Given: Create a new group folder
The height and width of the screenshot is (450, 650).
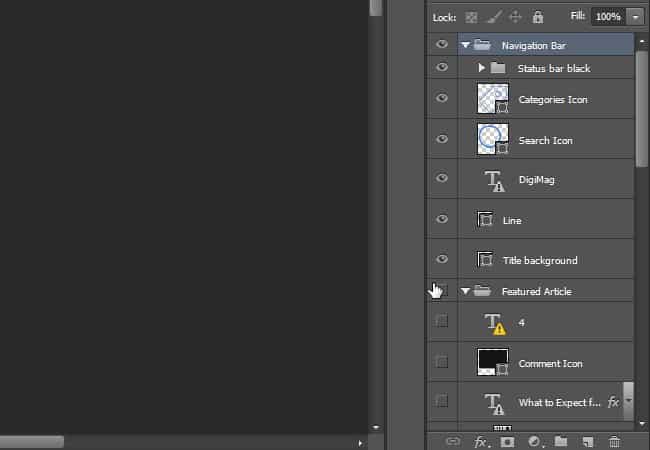Looking at the screenshot, I should [x=561, y=441].
